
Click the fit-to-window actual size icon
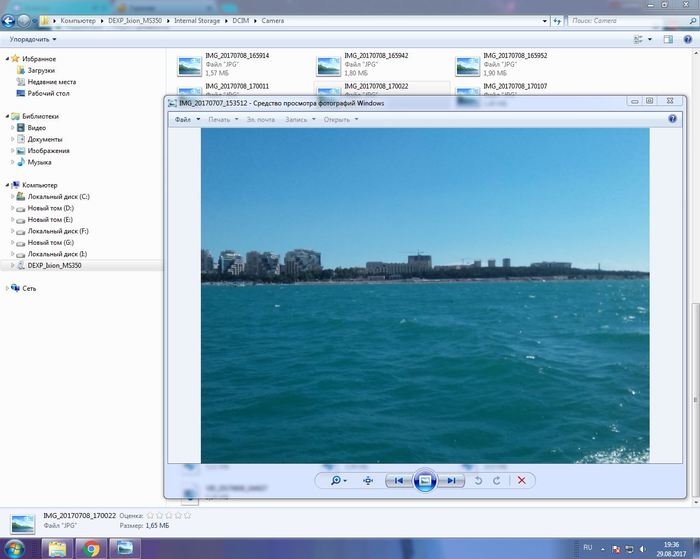[x=368, y=481]
